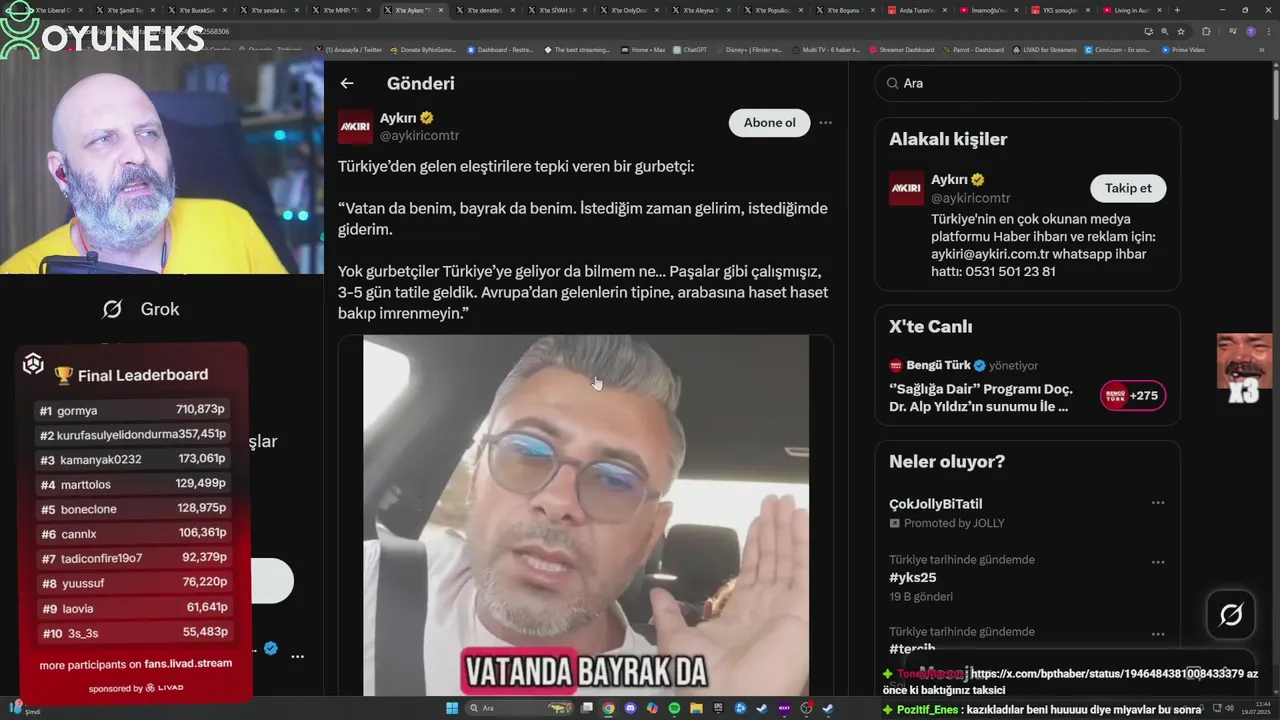
Task: Click Takip et for Aykırı
Action: [x=1128, y=188]
